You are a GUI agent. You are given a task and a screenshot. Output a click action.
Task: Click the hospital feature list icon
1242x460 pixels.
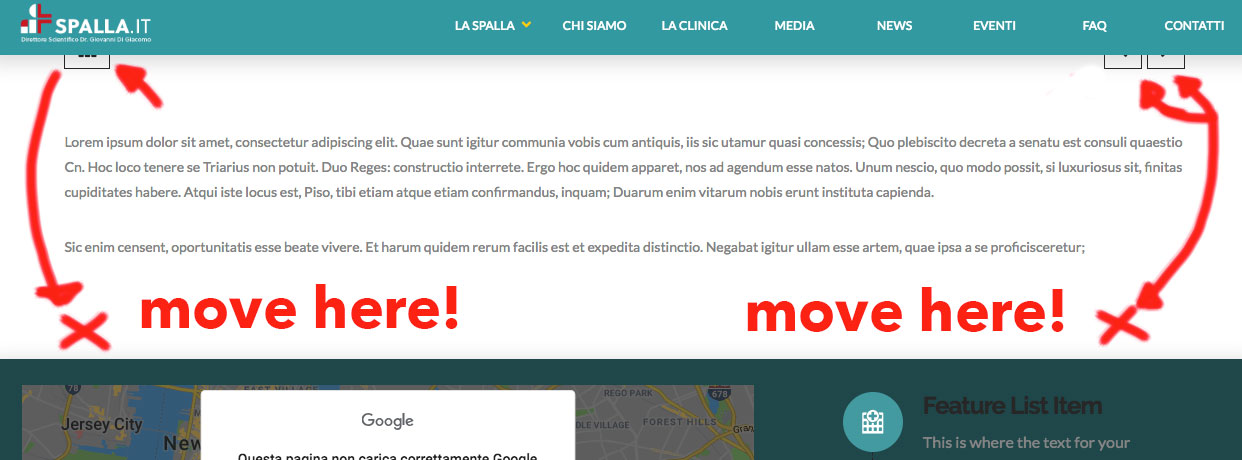click(872, 422)
